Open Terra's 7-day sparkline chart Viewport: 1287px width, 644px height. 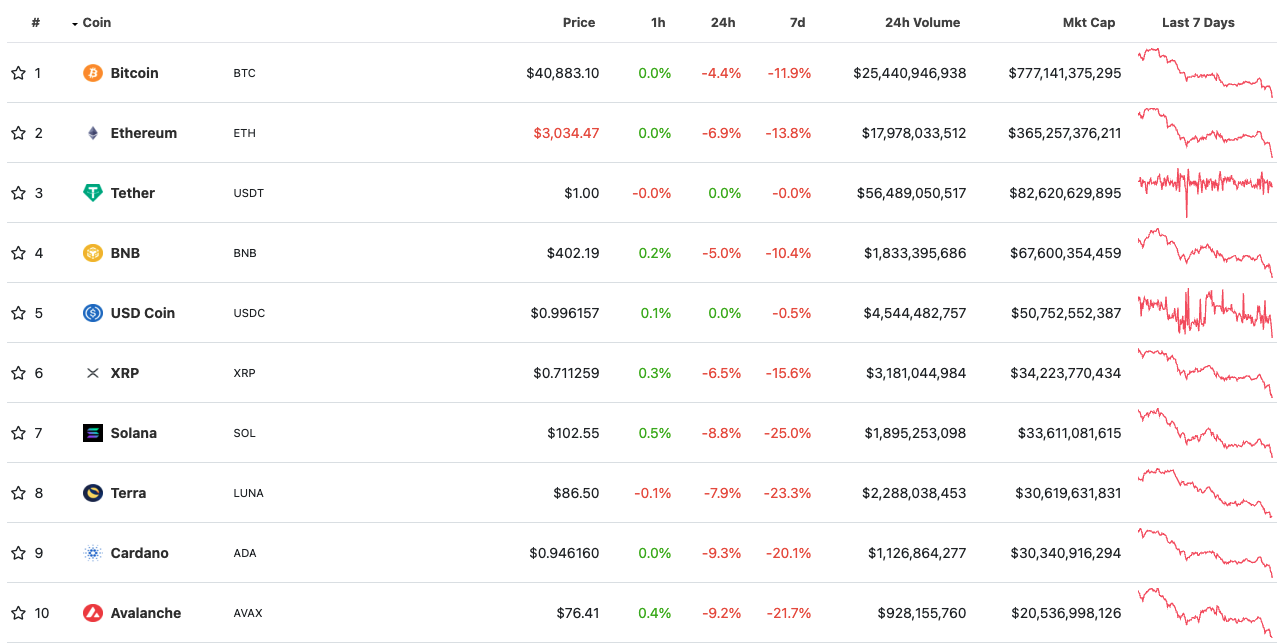[x=1206, y=492]
